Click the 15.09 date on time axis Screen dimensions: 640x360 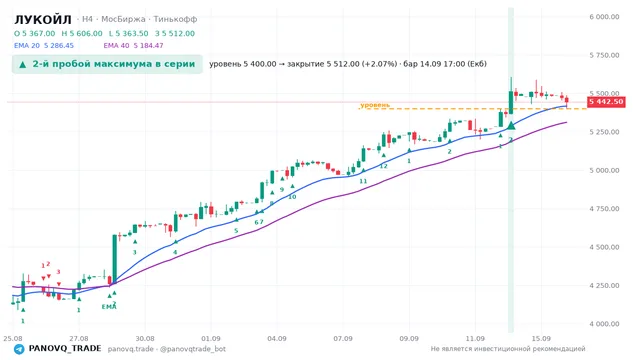point(541,338)
